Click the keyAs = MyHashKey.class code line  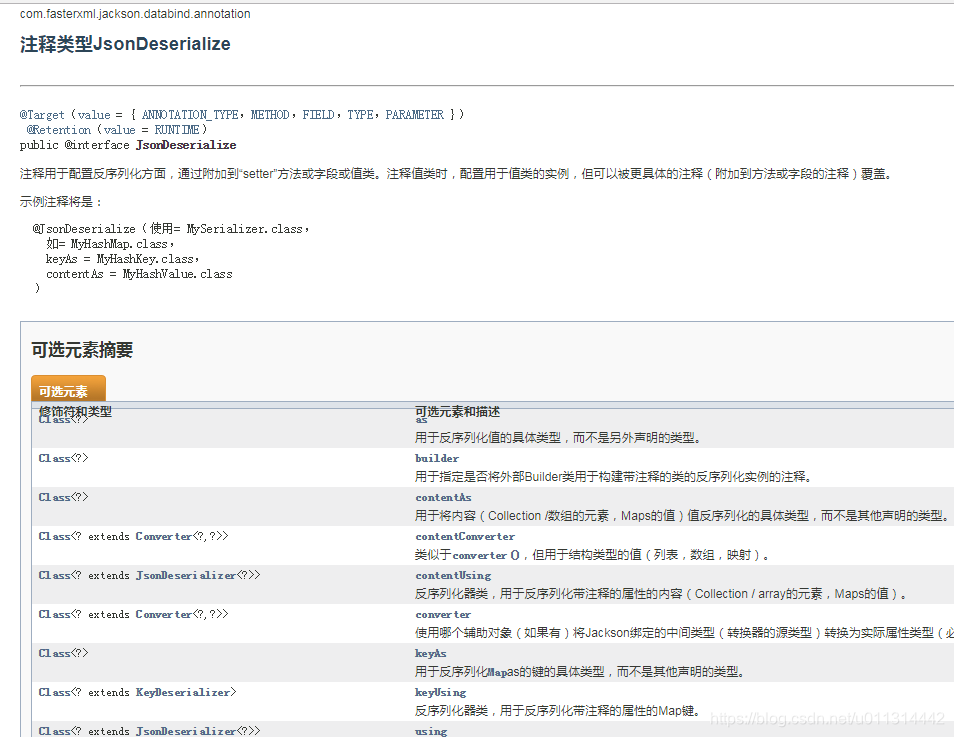122,259
